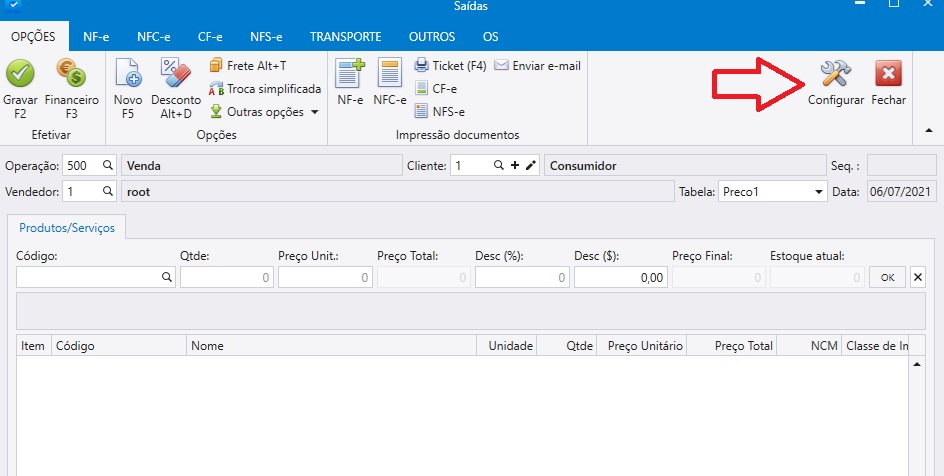This screenshot has width=944, height=476.
Task: Click the red Fechar button
Action: click(x=888, y=74)
